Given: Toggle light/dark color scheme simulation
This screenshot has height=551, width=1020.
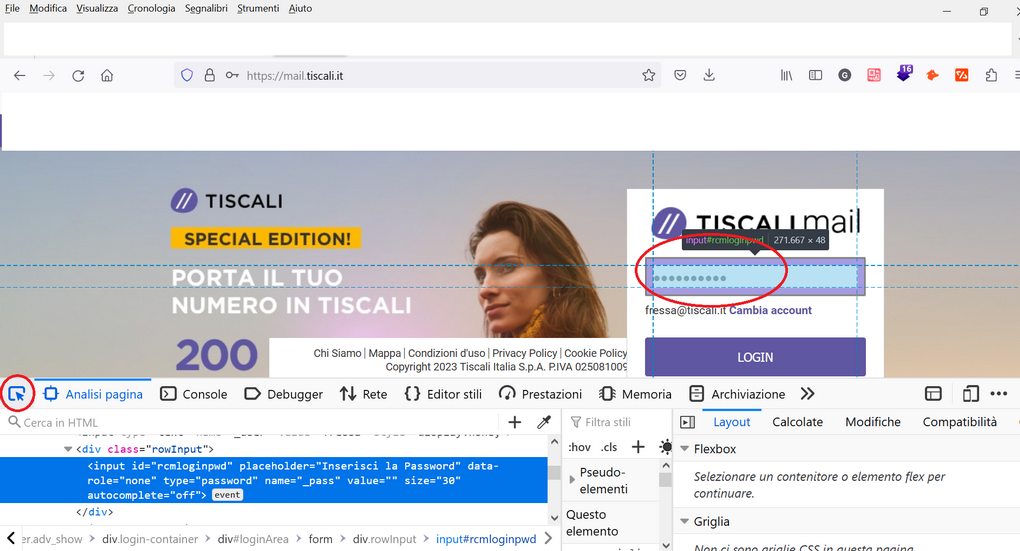Looking at the screenshot, I should (x=665, y=447).
